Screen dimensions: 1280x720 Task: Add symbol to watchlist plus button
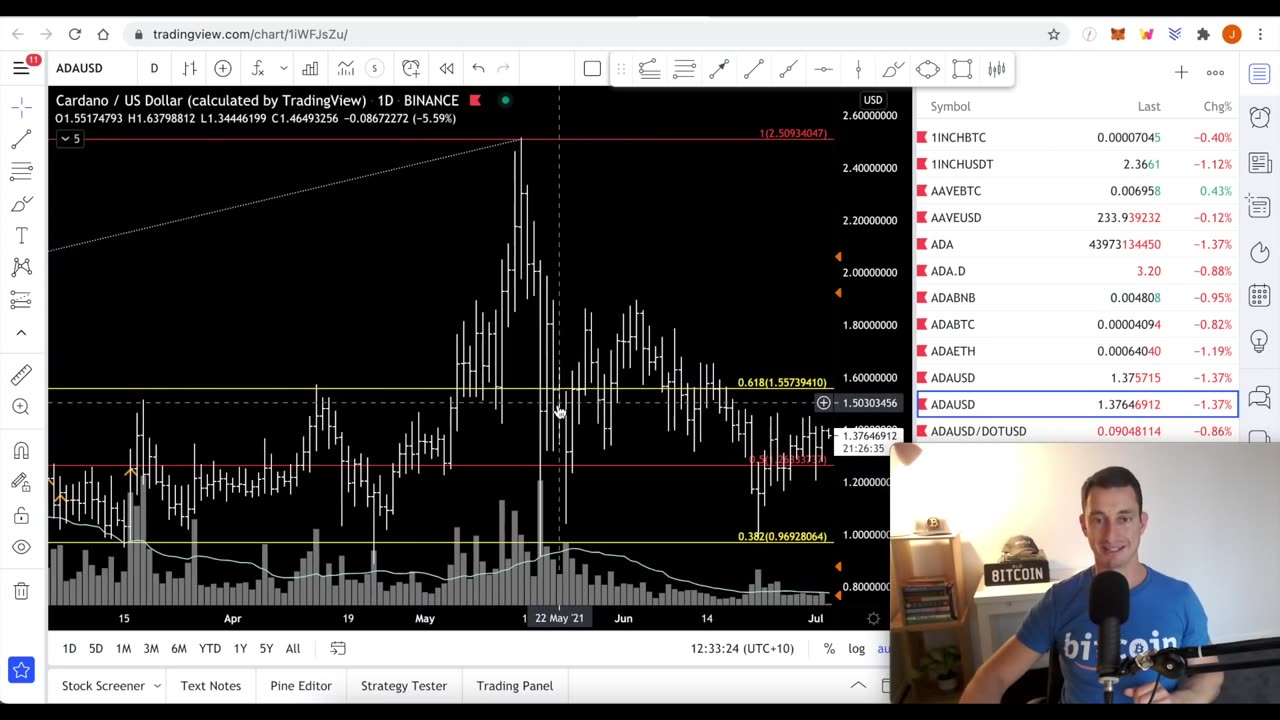coord(1181,72)
